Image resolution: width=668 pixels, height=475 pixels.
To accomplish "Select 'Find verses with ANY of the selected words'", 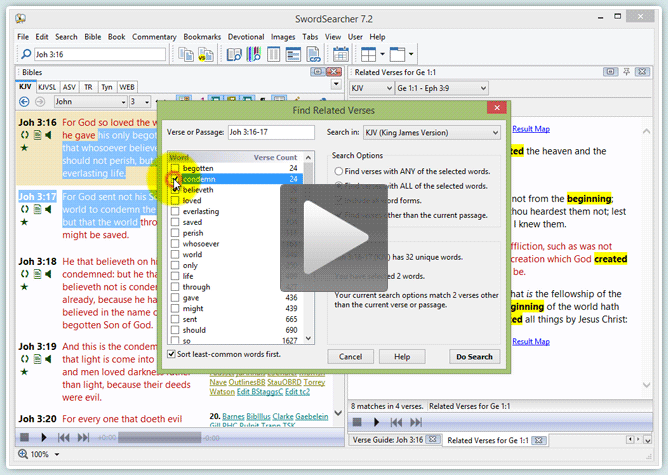I will click(339, 171).
